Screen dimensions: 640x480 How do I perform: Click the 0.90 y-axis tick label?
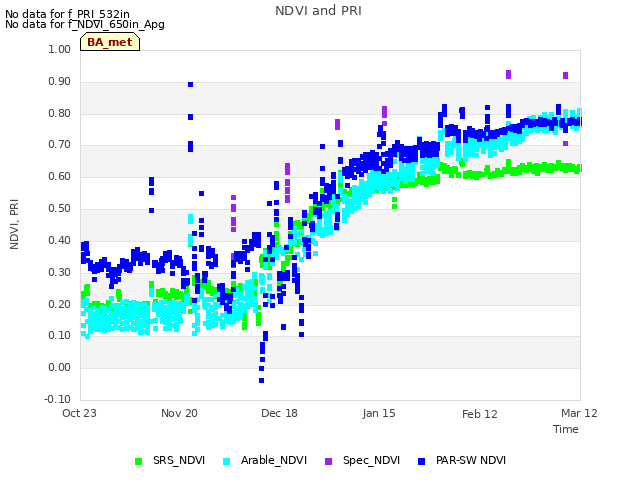point(59,81)
